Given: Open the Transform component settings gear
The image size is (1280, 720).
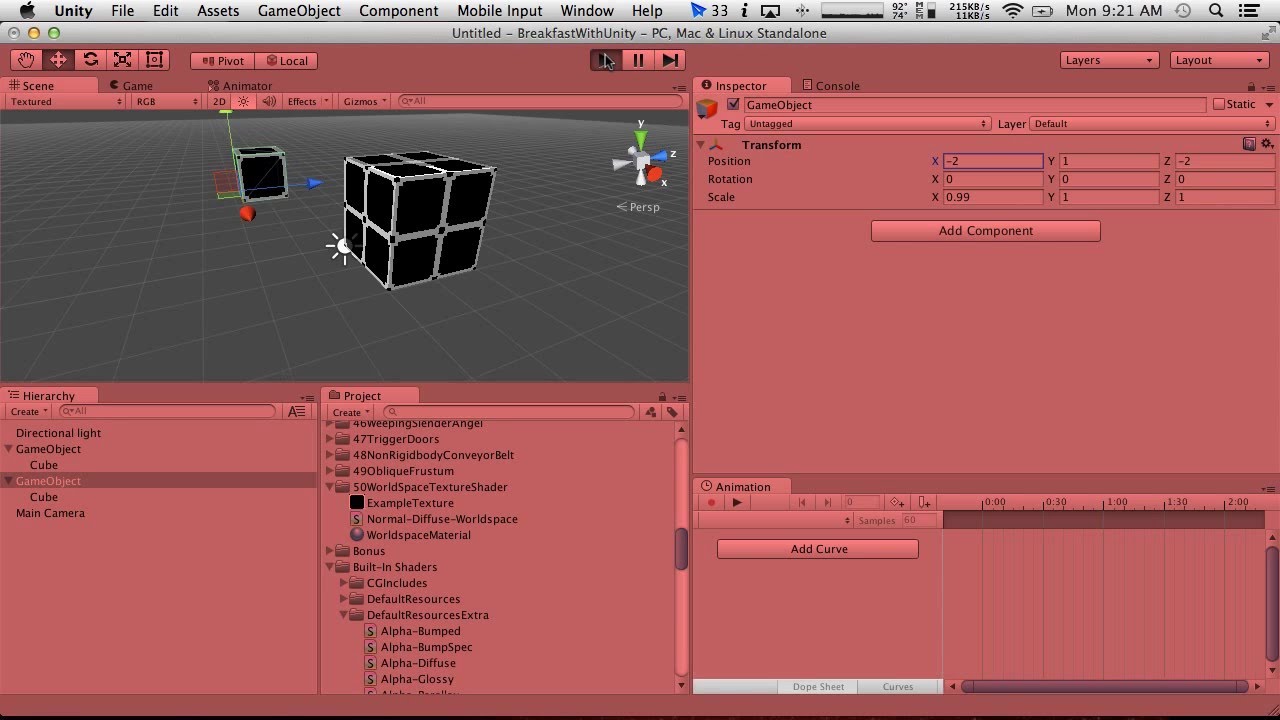Looking at the screenshot, I should [x=1266, y=144].
